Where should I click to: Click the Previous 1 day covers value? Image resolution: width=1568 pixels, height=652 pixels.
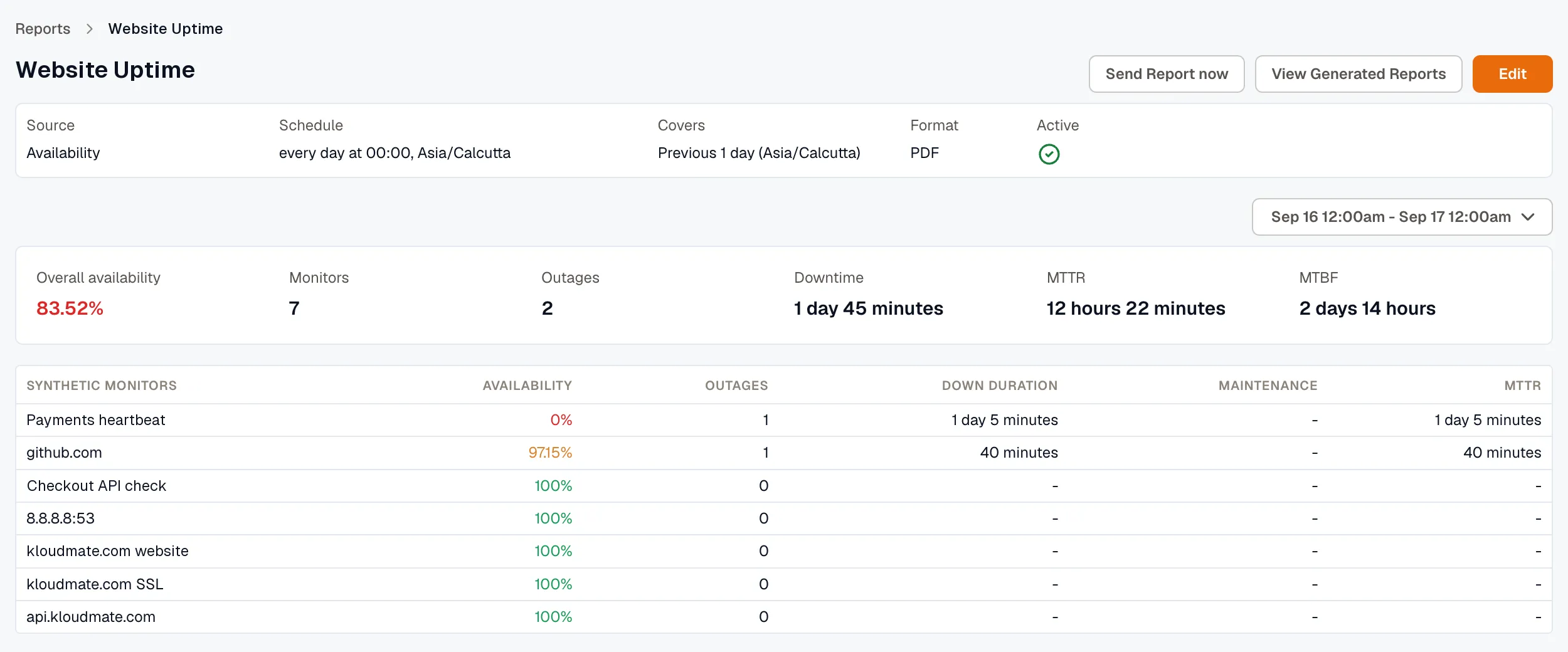(x=759, y=153)
